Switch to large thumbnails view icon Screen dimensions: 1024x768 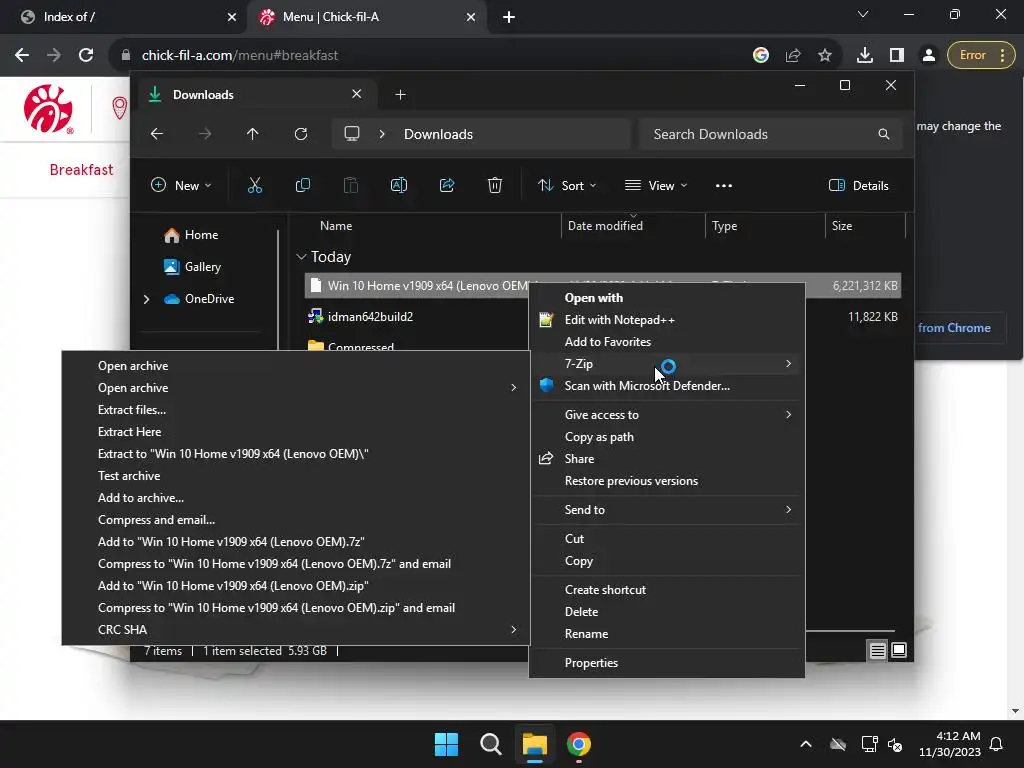tap(899, 650)
